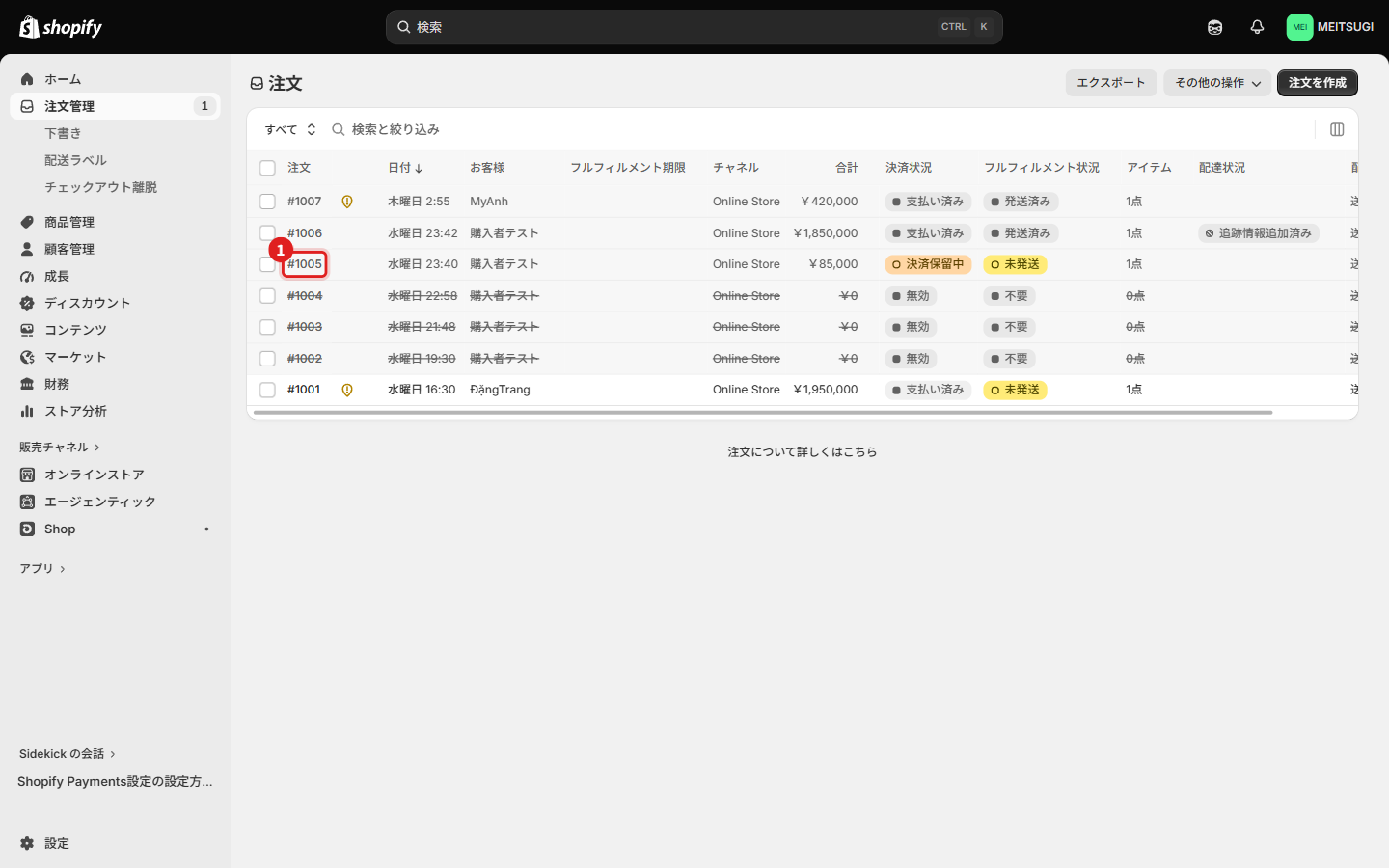Click the 注文を作成 button

[x=1318, y=83]
